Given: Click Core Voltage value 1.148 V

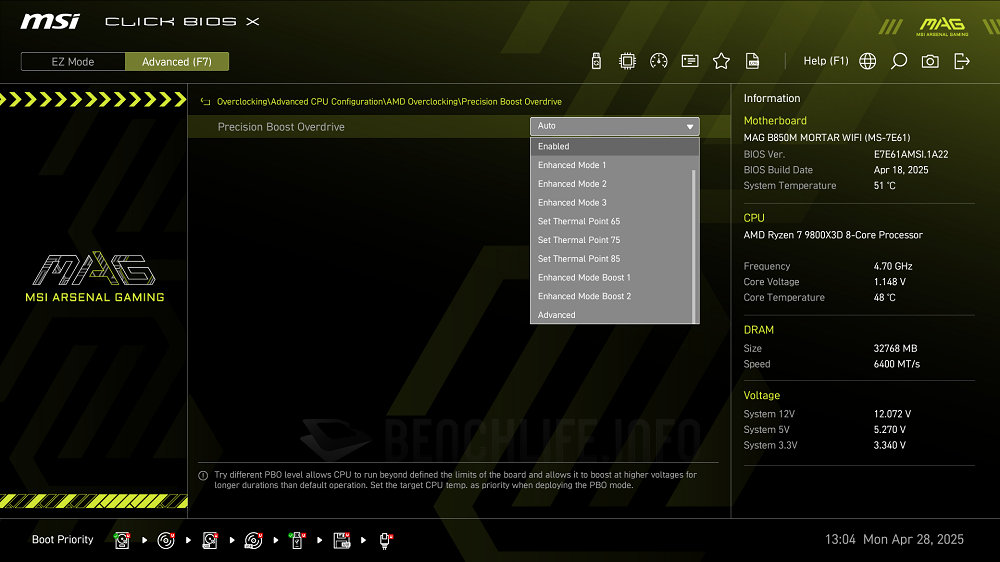Looking at the screenshot, I should 890,282.
